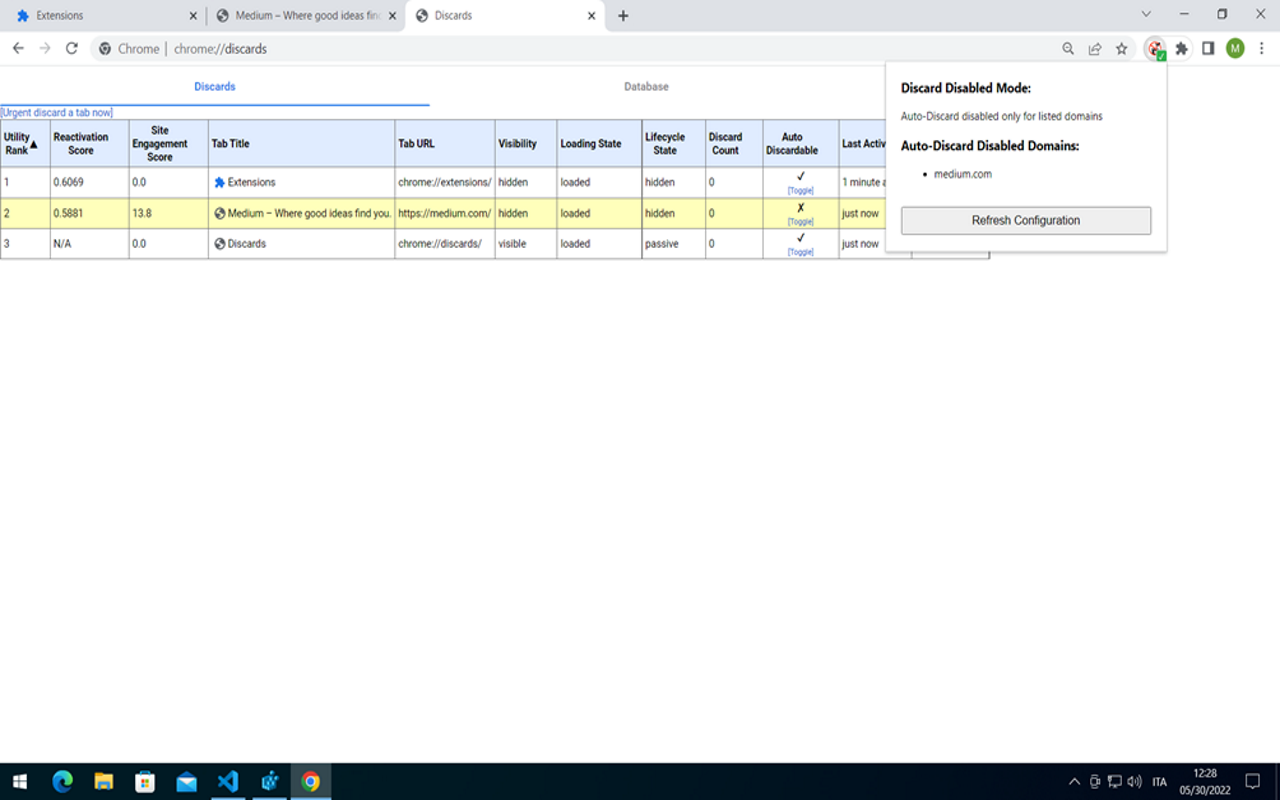Click the ITA language indicator
Image resolution: width=1280 pixels, height=800 pixels.
[1159, 782]
